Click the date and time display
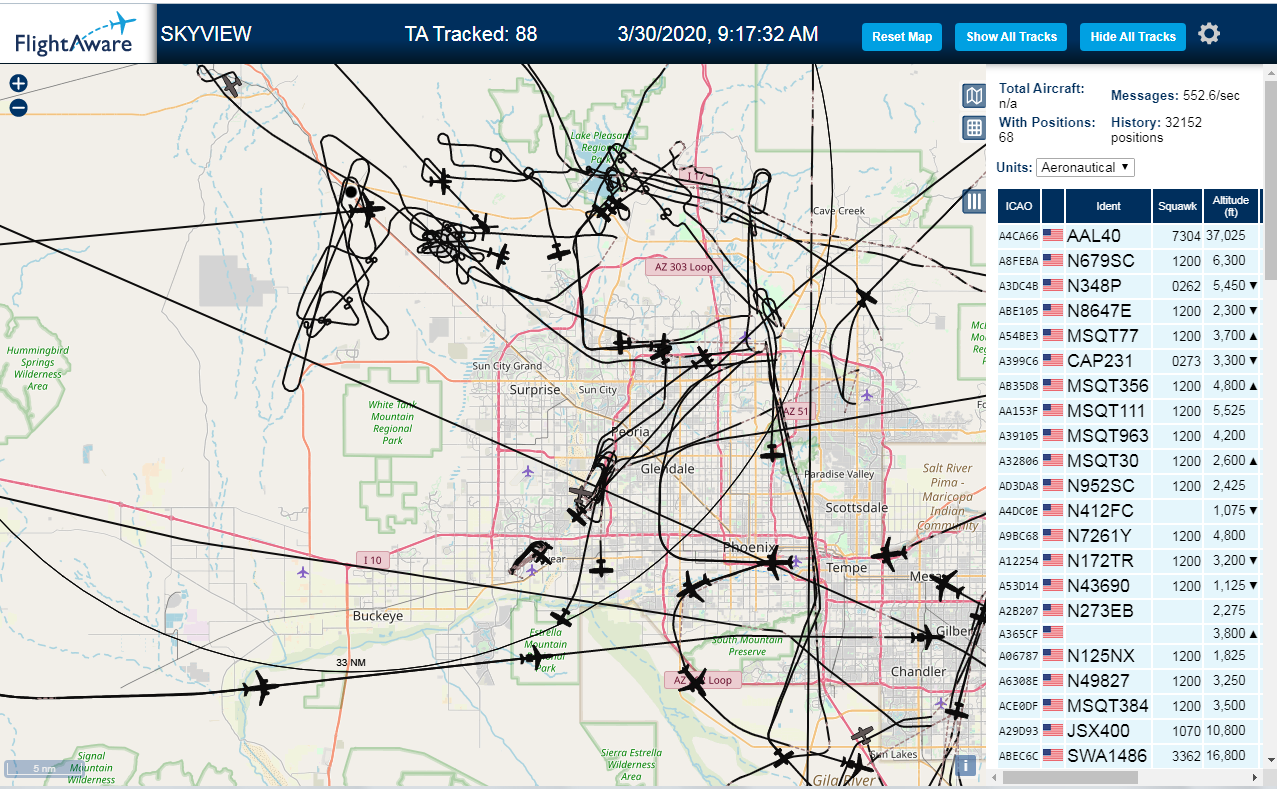This screenshot has height=789, width=1277. (x=718, y=34)
